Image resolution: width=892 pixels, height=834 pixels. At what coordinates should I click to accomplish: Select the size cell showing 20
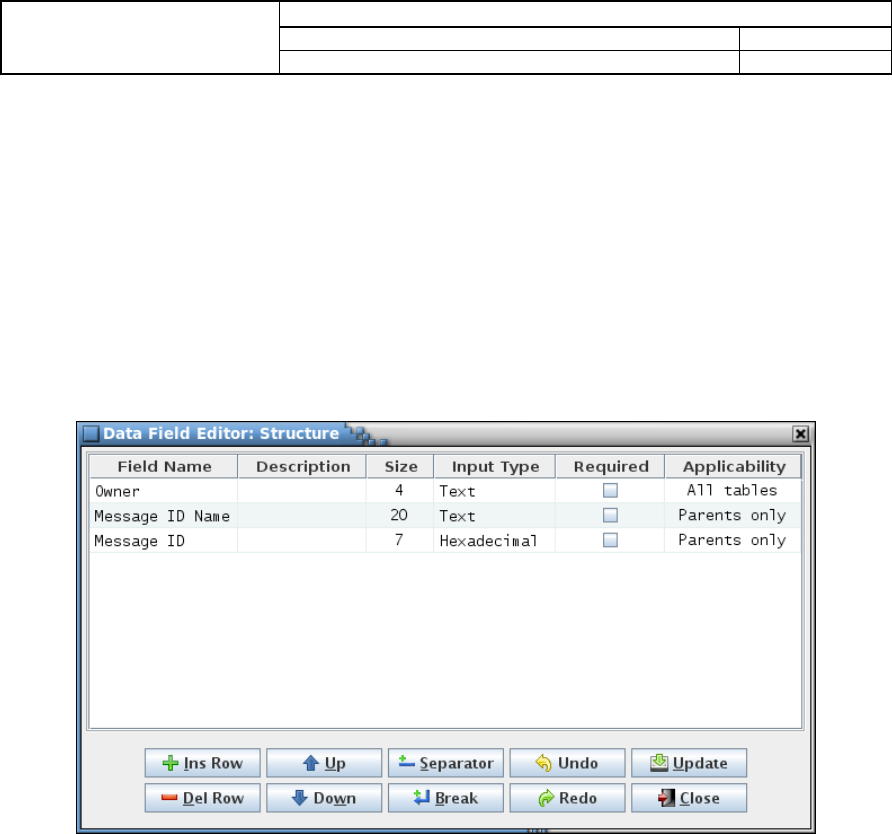pos(400,515)
